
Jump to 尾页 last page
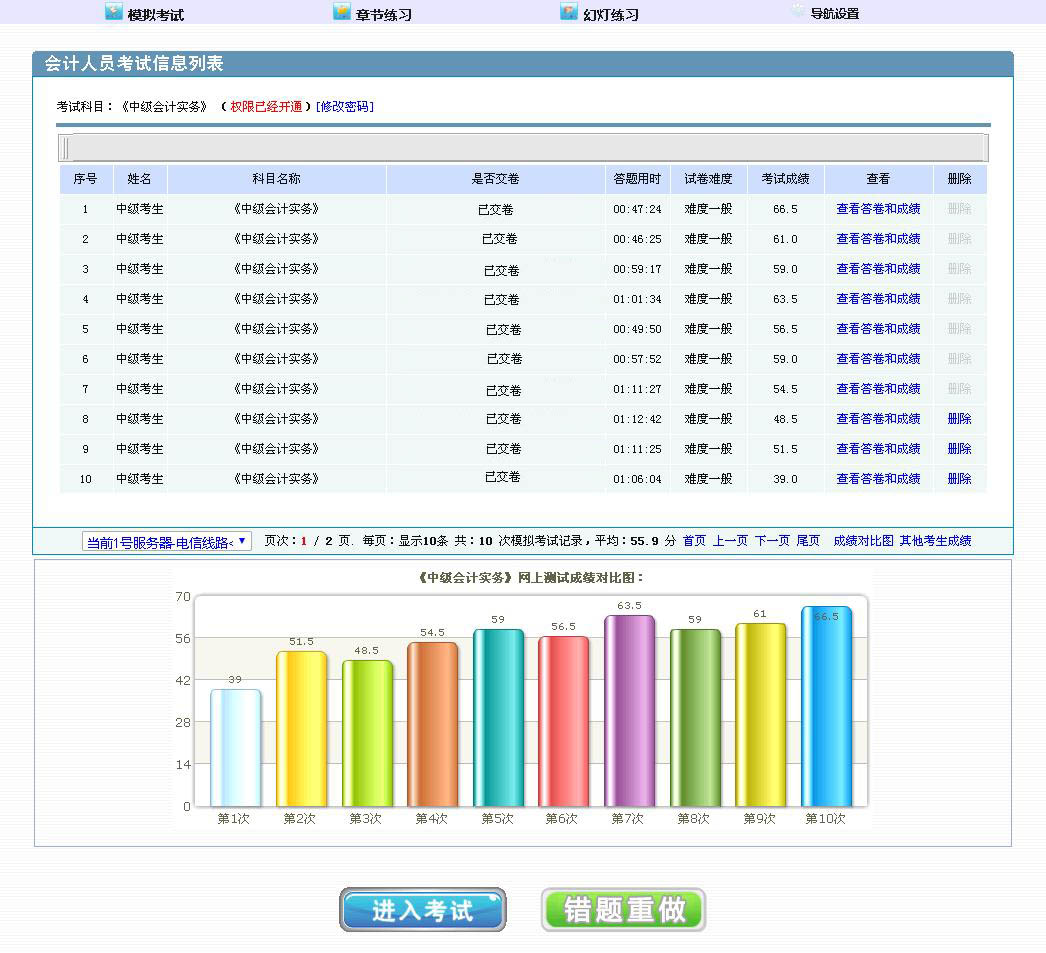tap(808, 541)
